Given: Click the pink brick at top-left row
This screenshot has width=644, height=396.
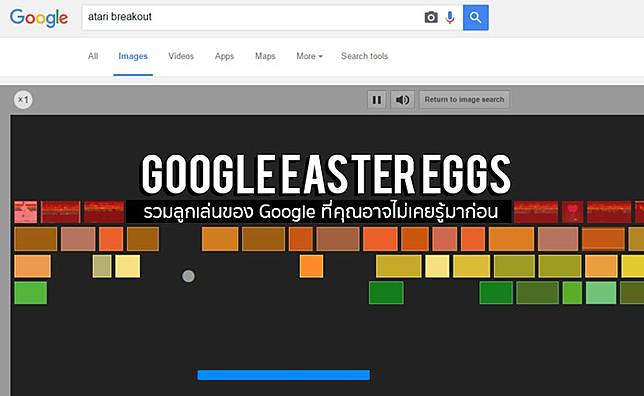Looking at the screenshot, I should click(25, 212).
